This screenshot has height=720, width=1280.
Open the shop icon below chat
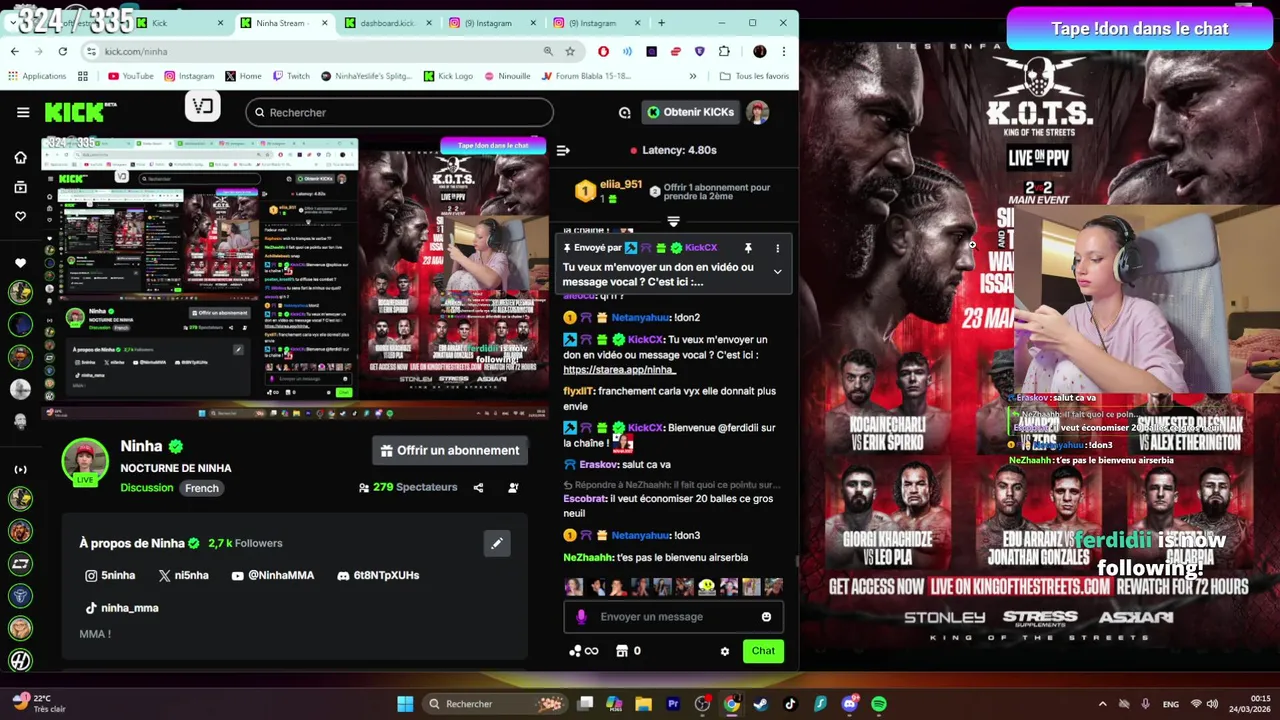point(621,651)
